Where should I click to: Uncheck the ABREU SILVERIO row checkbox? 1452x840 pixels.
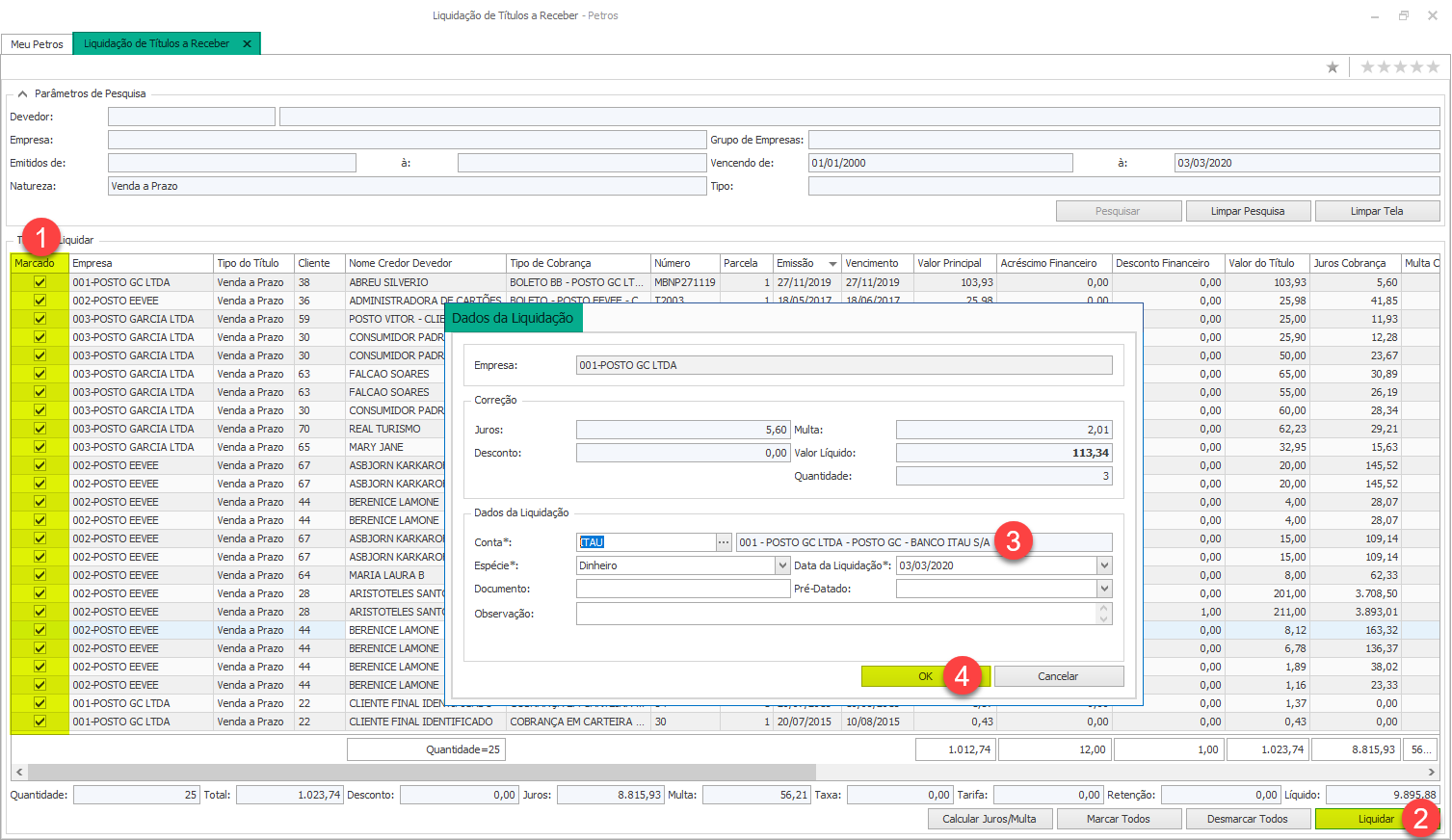click(x=40, y=282)
